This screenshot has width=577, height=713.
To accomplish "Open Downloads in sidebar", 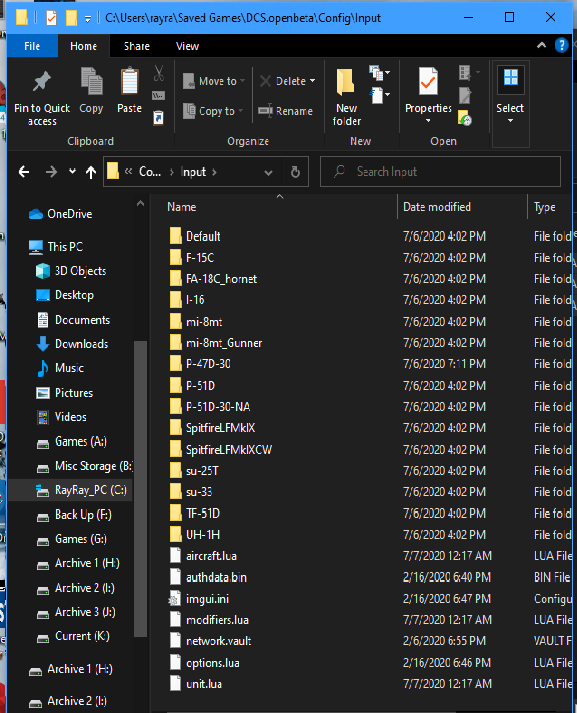I will pos(72,344).
